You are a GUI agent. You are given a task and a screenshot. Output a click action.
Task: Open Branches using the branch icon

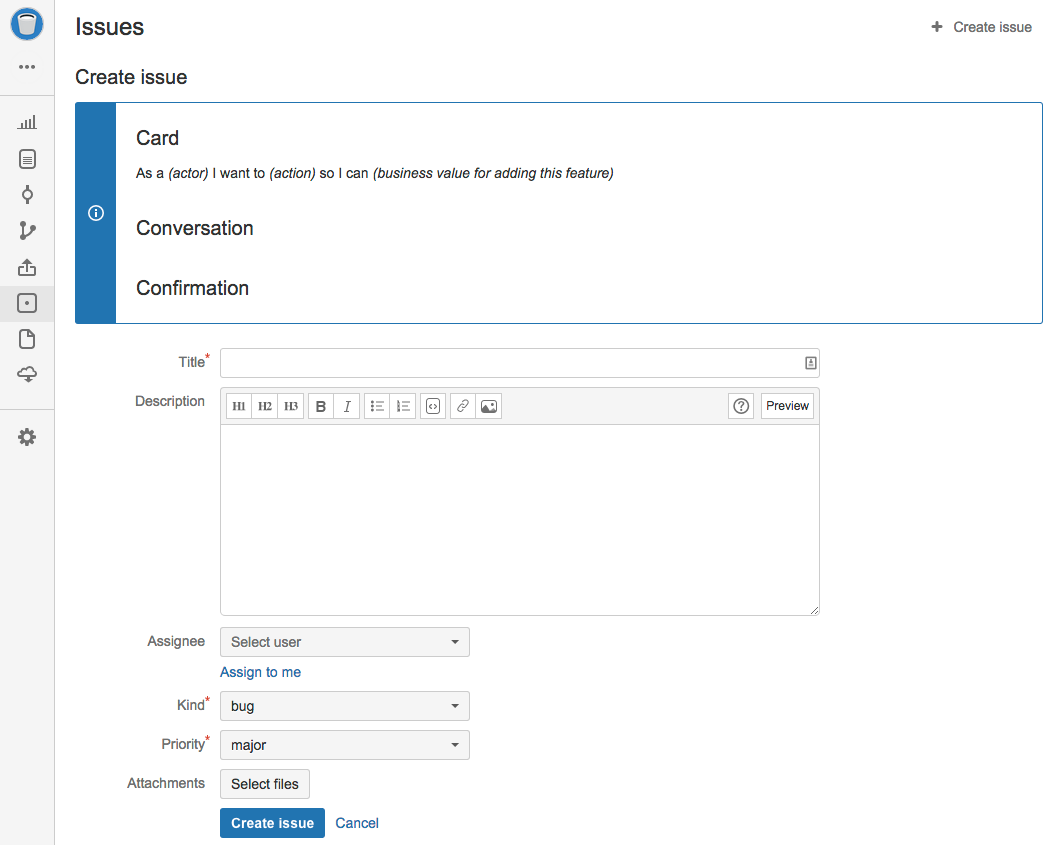pos(27,230)
